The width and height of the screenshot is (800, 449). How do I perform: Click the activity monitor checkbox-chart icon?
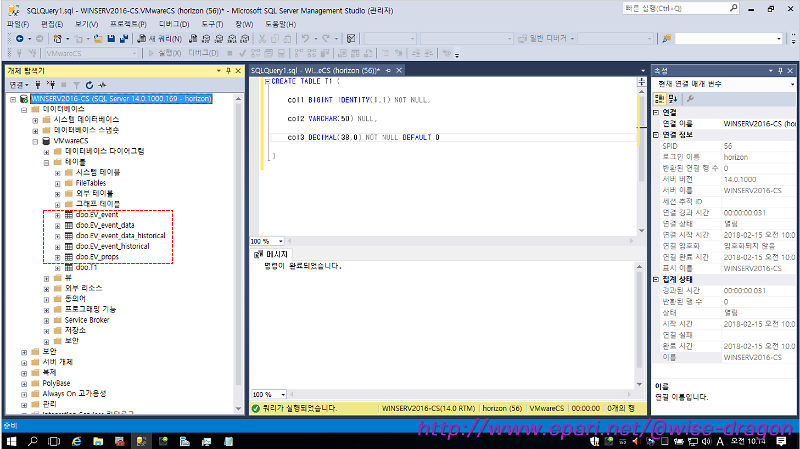[351, 39]
